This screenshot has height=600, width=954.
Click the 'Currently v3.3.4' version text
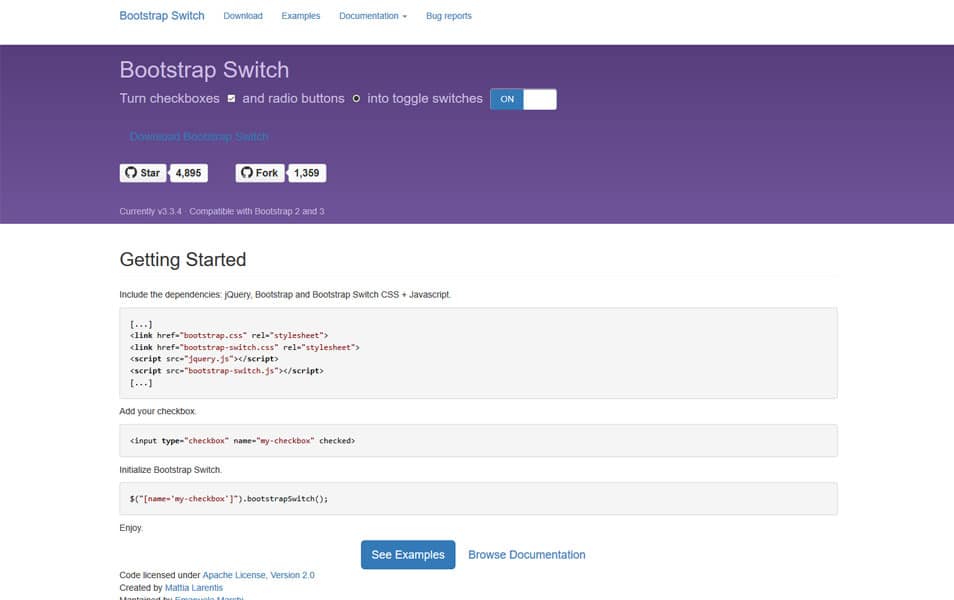150,211
